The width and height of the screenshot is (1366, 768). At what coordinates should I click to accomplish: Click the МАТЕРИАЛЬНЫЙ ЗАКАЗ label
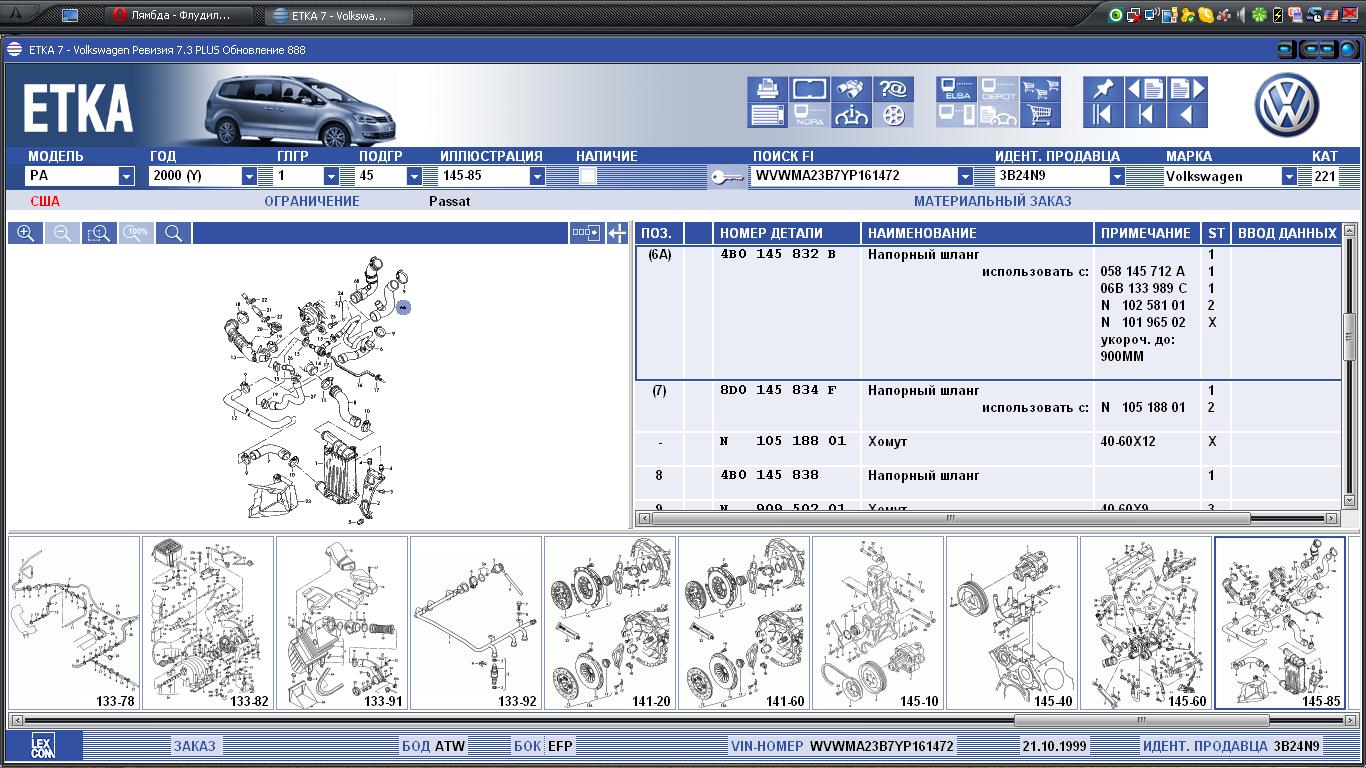[992, 201]
